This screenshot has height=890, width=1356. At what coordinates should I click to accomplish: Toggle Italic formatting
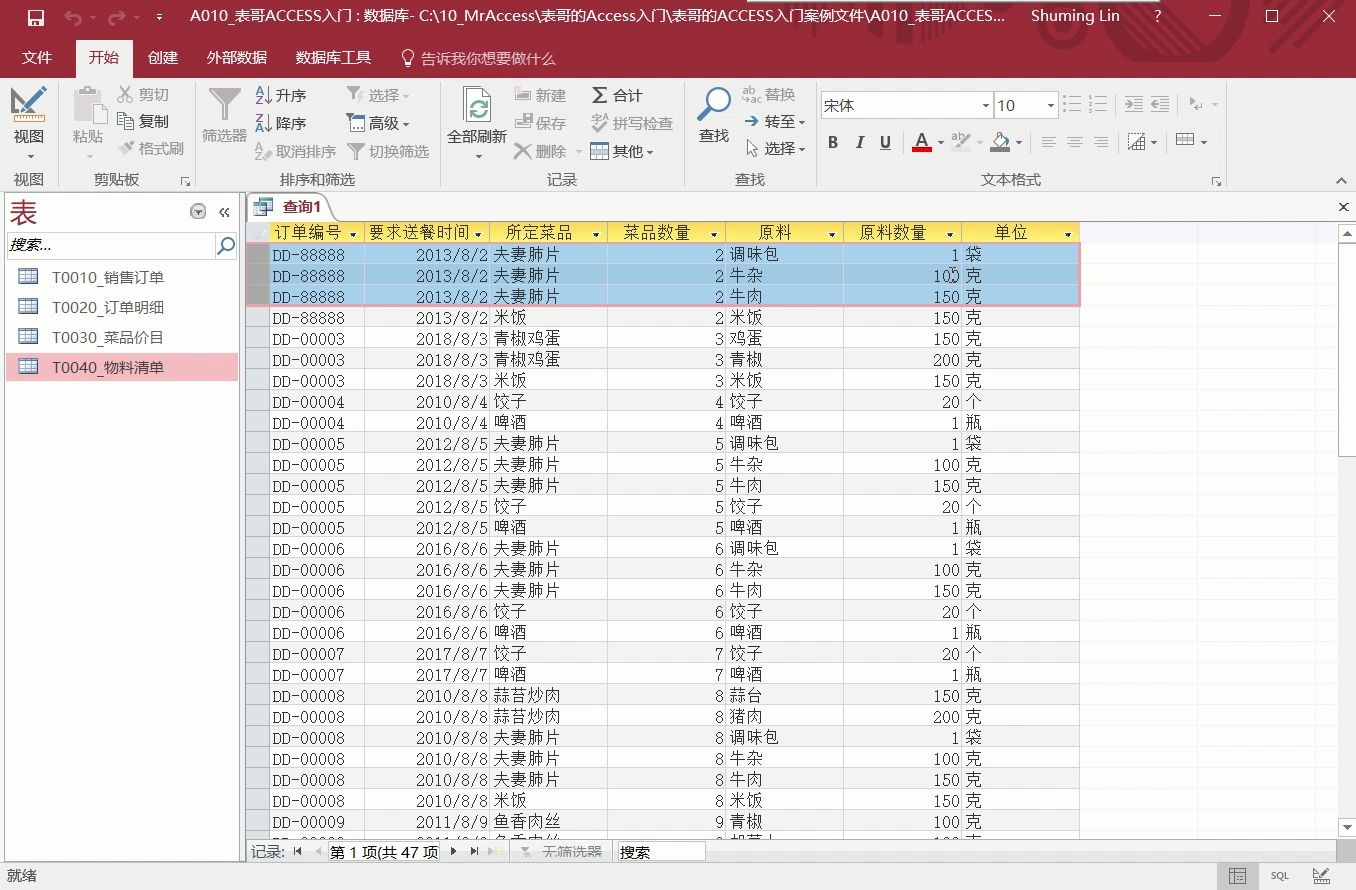point(859,143)
